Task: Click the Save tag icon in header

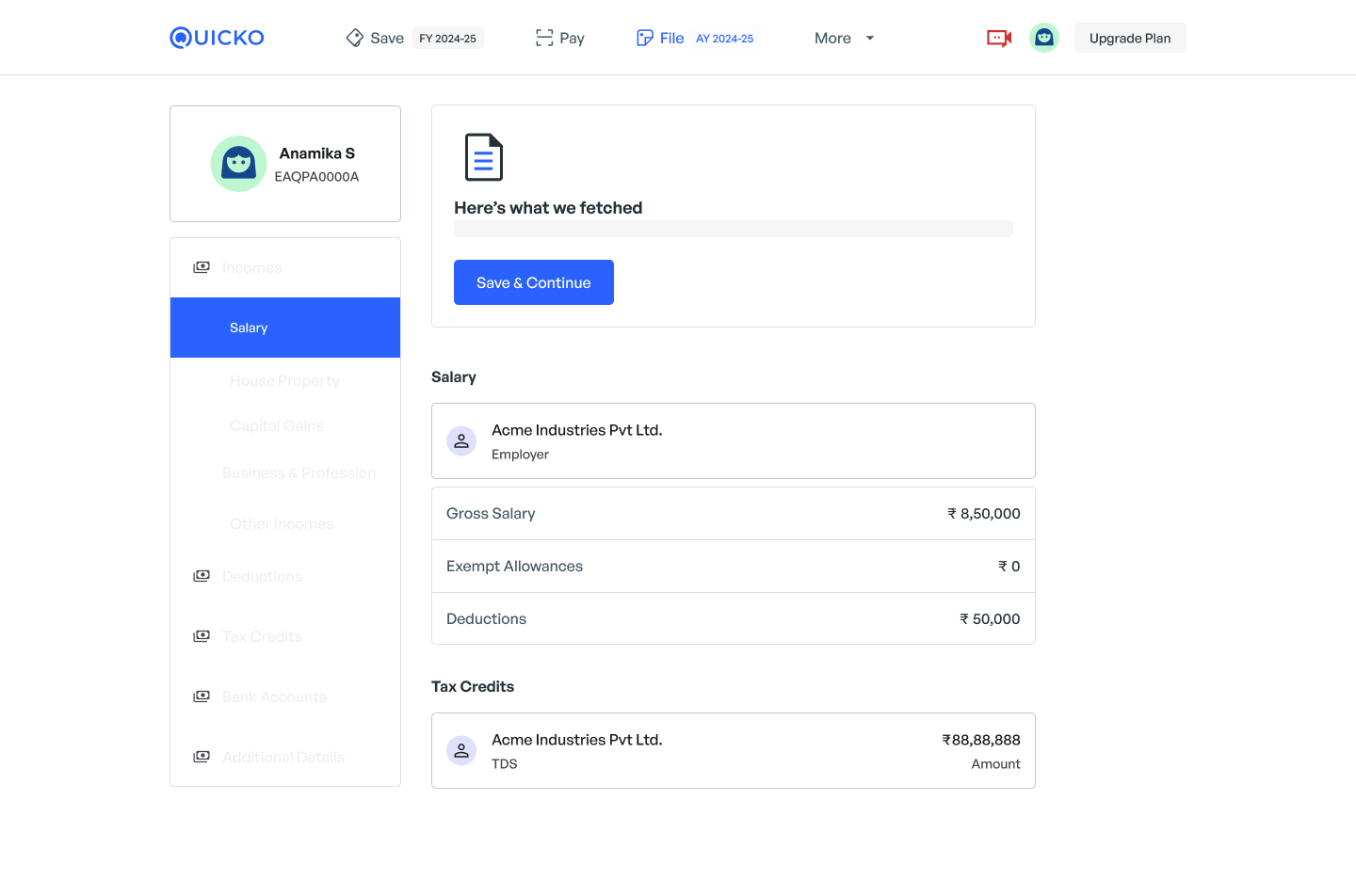Action: 355,38
